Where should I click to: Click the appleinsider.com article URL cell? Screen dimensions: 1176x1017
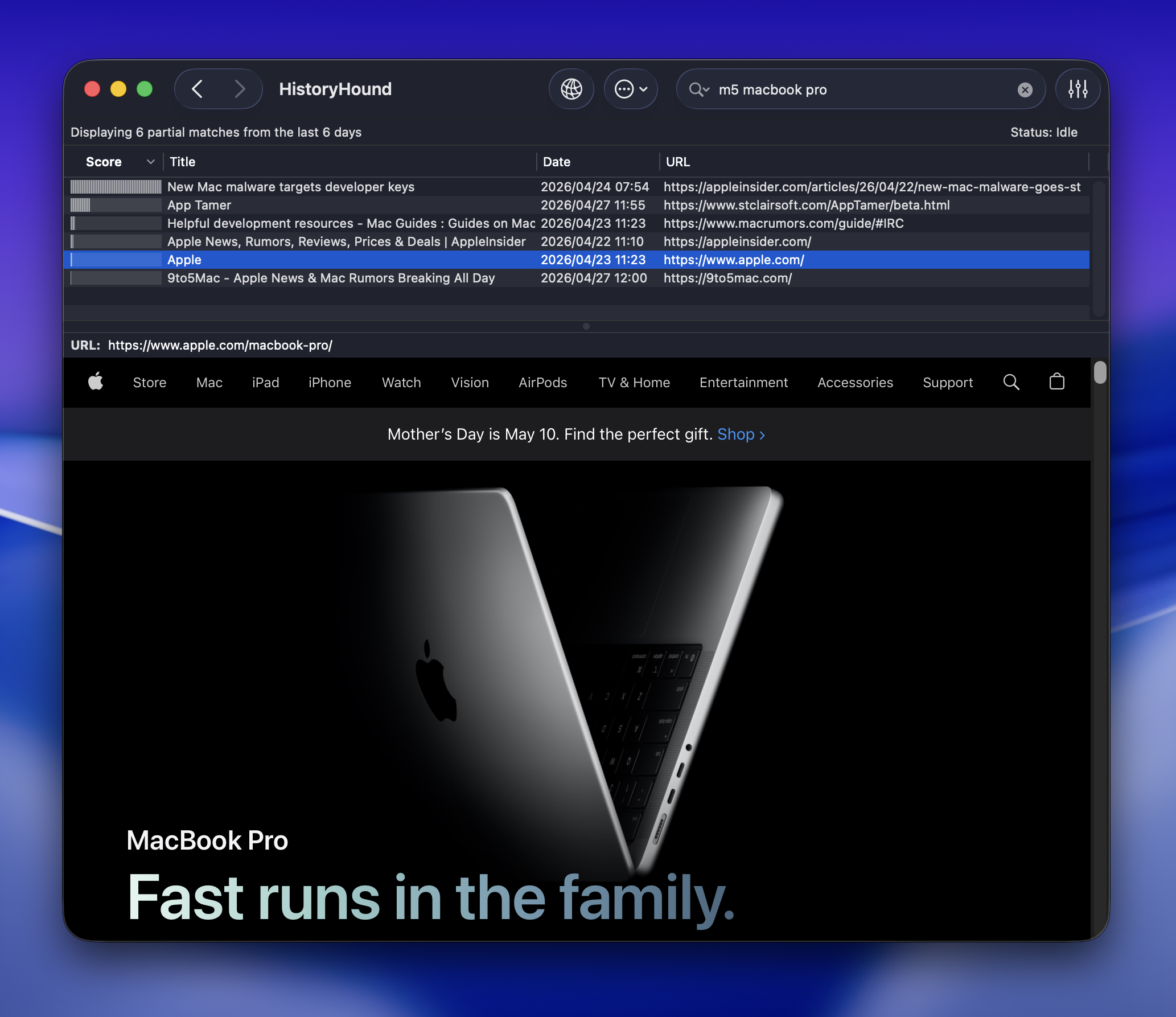click(872, 187)
